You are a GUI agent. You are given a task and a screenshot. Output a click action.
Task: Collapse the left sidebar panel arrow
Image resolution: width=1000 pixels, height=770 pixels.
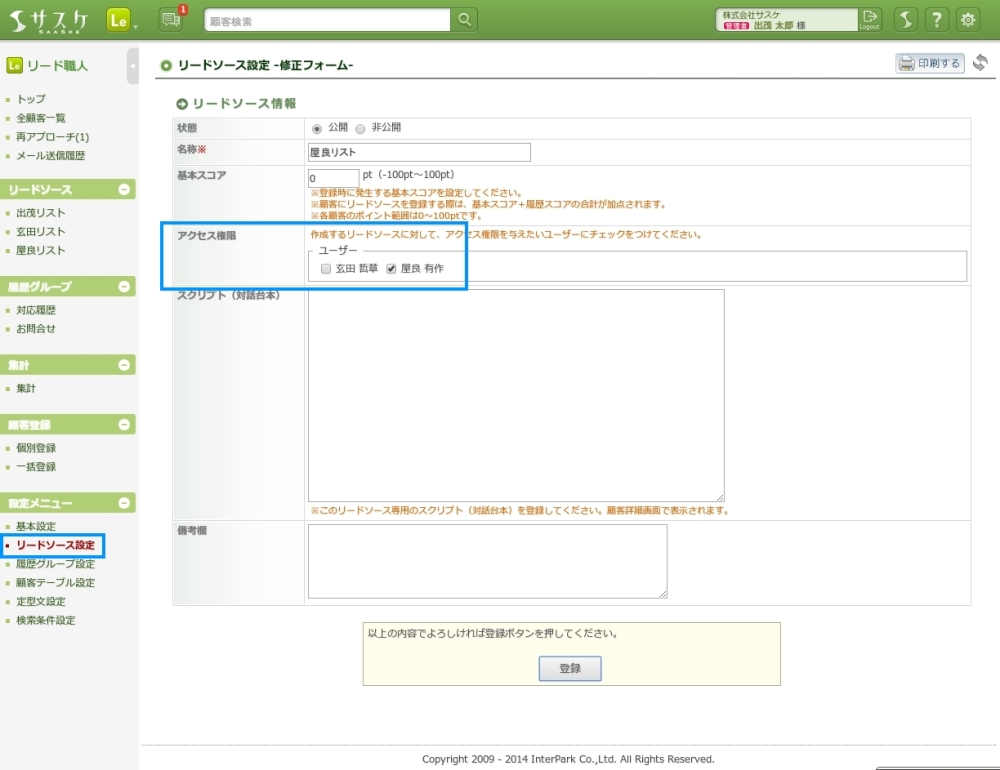(133, 66)
